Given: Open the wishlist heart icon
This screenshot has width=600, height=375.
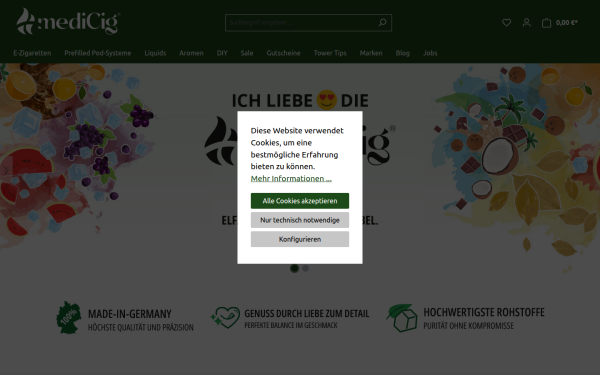Looking at the screenshot, I should (x=506, y=23).
